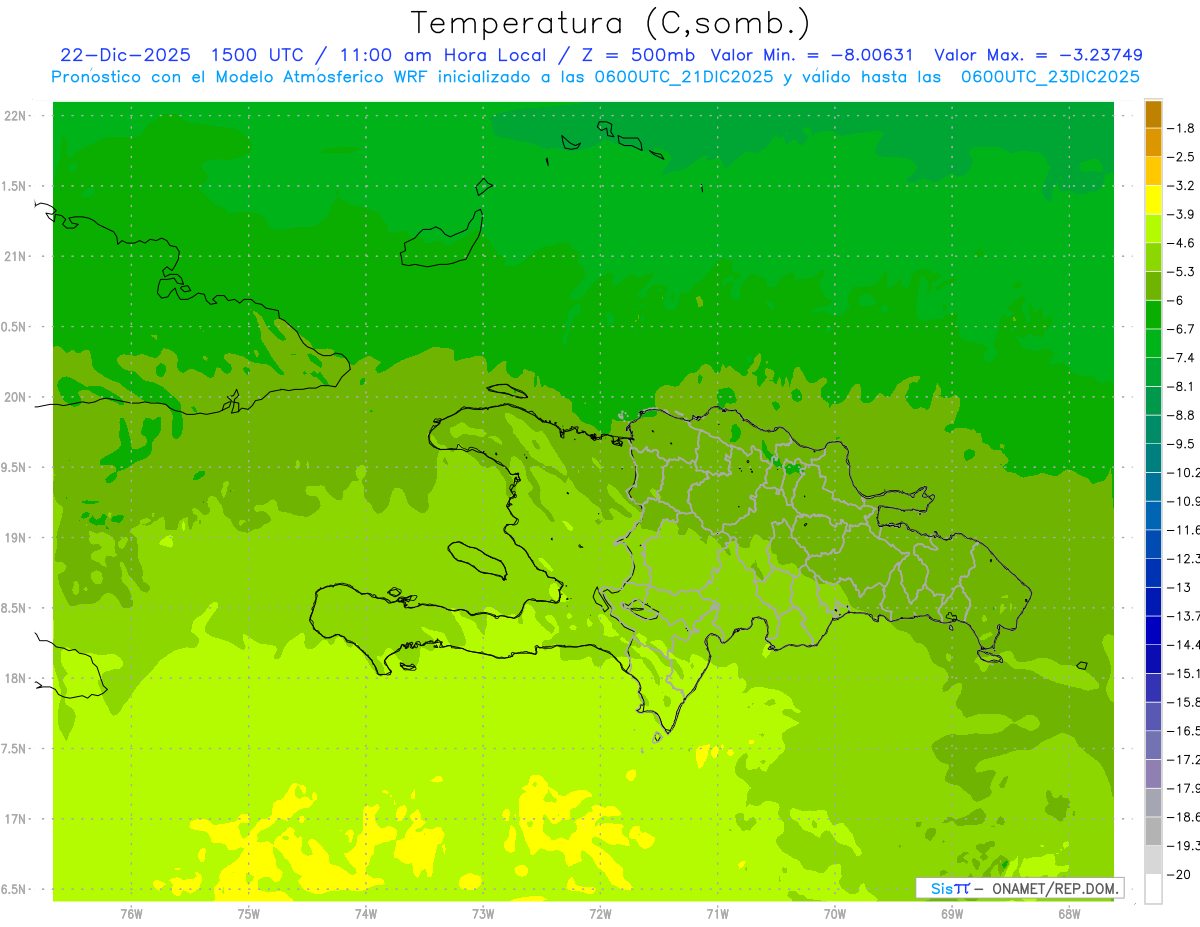Pick the white legend swatch below -20

pos(1153,889)
